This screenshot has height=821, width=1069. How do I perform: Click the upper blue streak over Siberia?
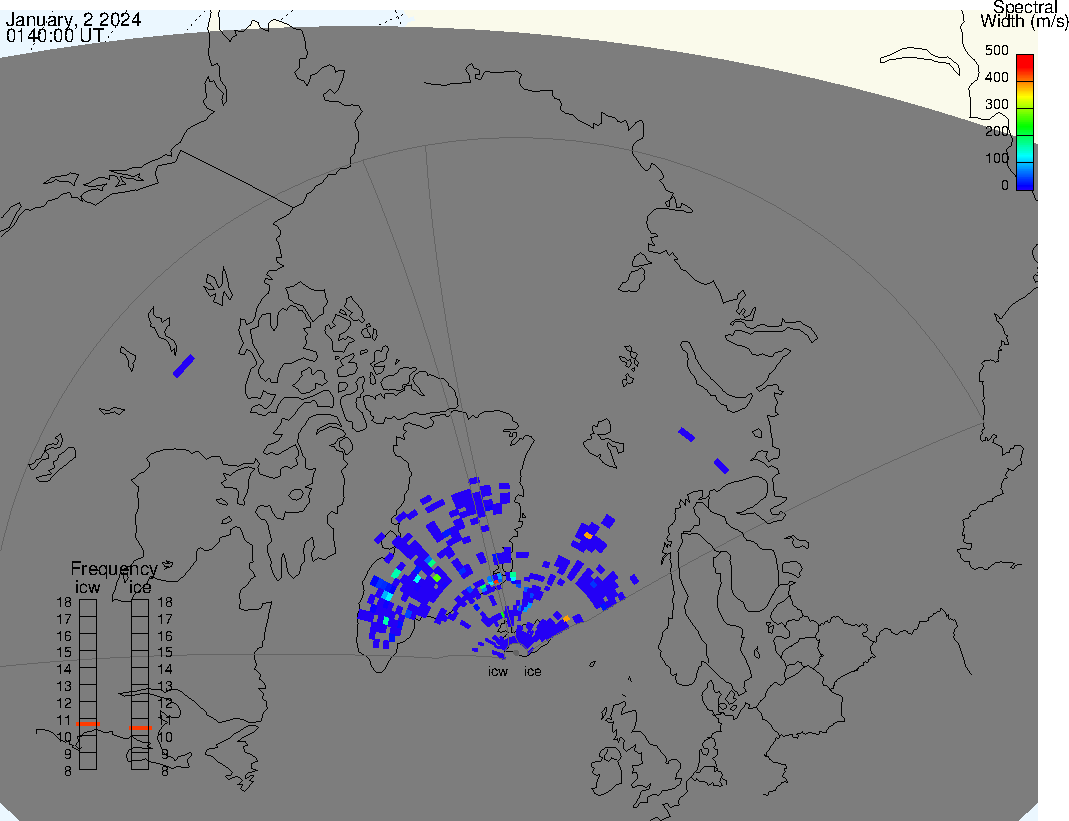pos(686,433)
